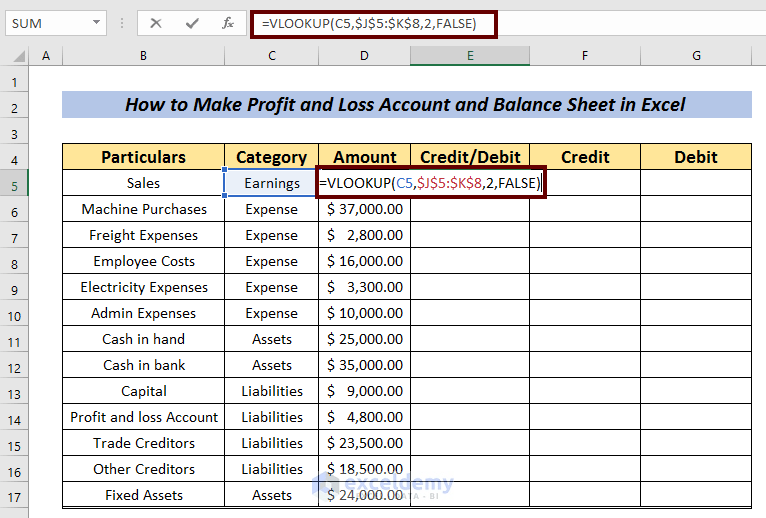Select the Machine Purchases cell
This screenshot has width=766, height=518.
click(144, 209)
